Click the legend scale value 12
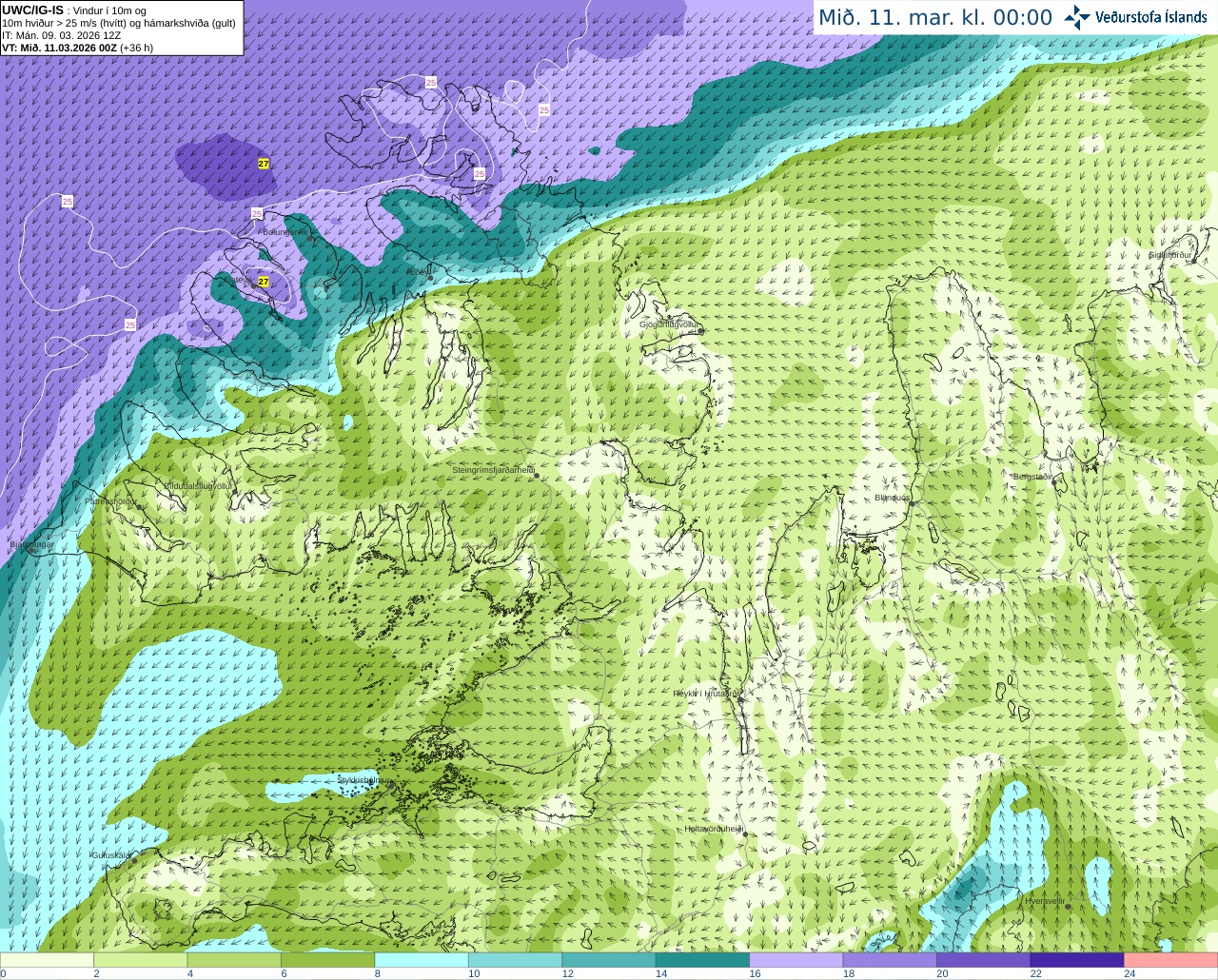The image size is (1218, 980). (568, 973)
